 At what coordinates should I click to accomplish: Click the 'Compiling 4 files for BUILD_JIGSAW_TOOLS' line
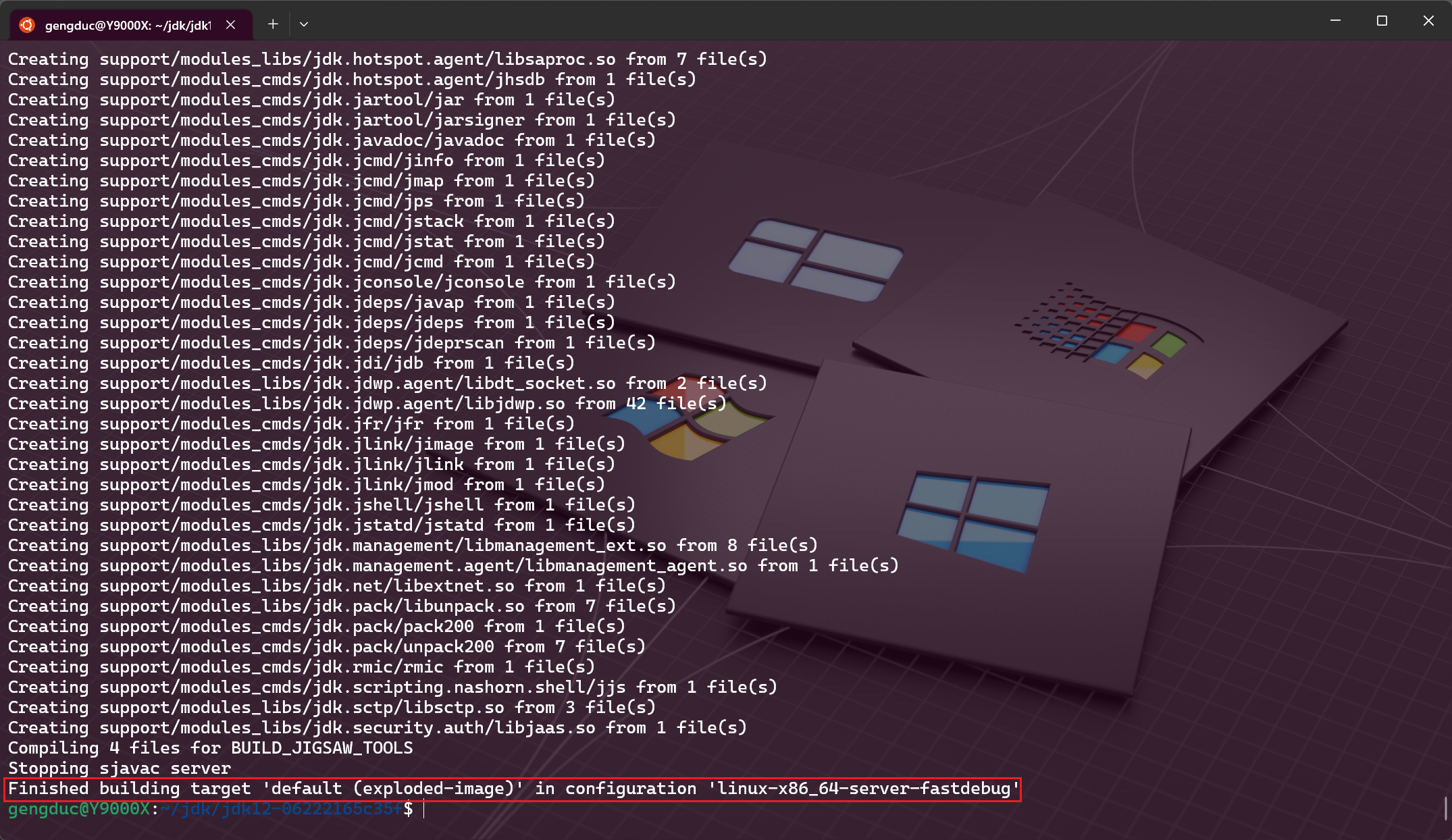210,748
